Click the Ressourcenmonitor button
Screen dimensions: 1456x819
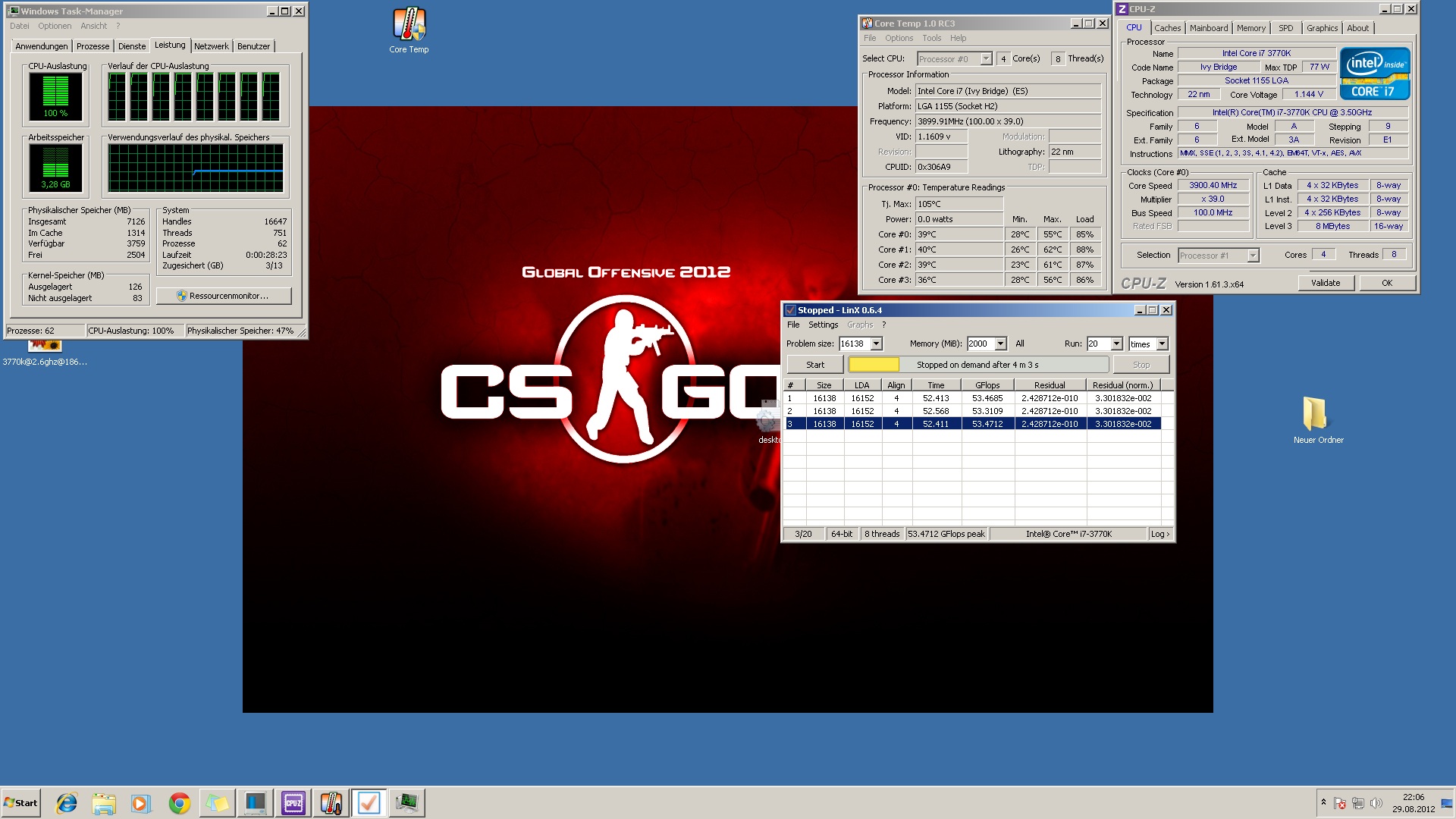click(x=224, y=296)
